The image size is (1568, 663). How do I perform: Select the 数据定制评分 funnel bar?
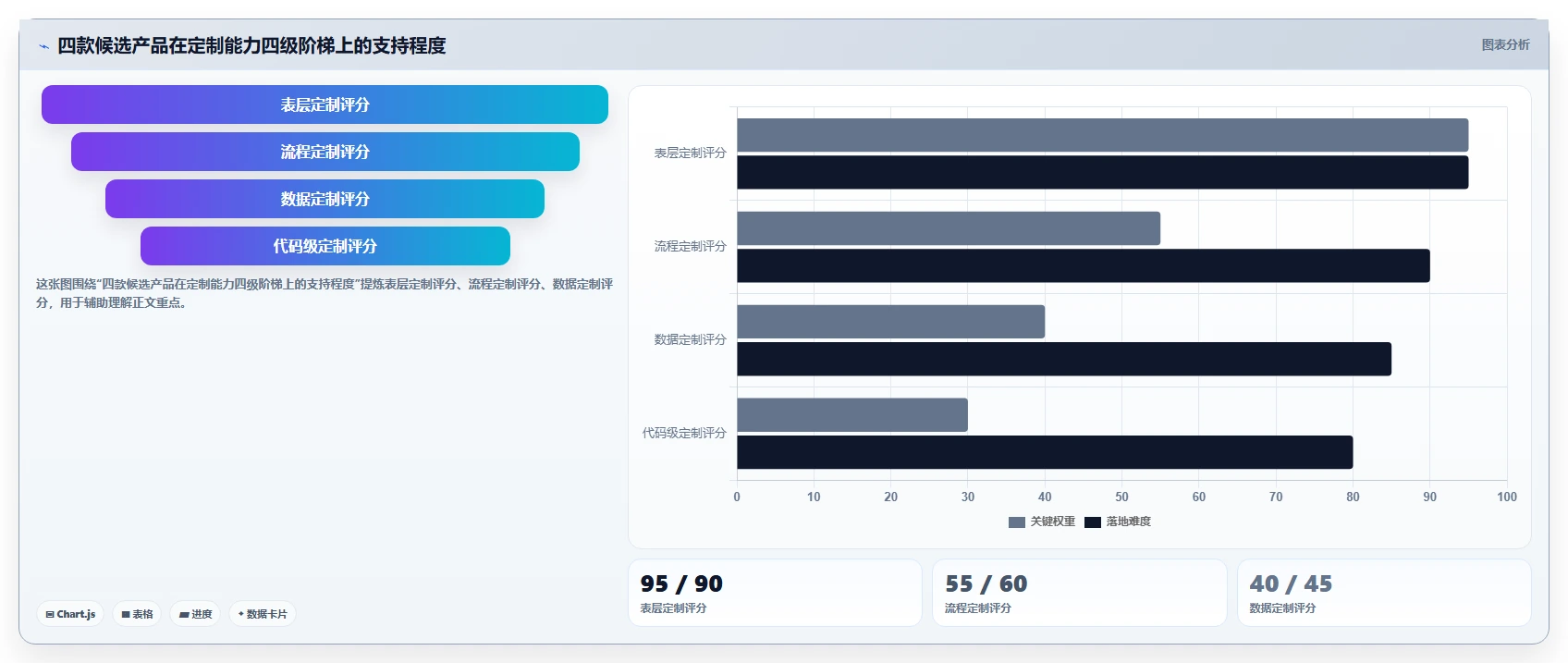pos(325,199)
